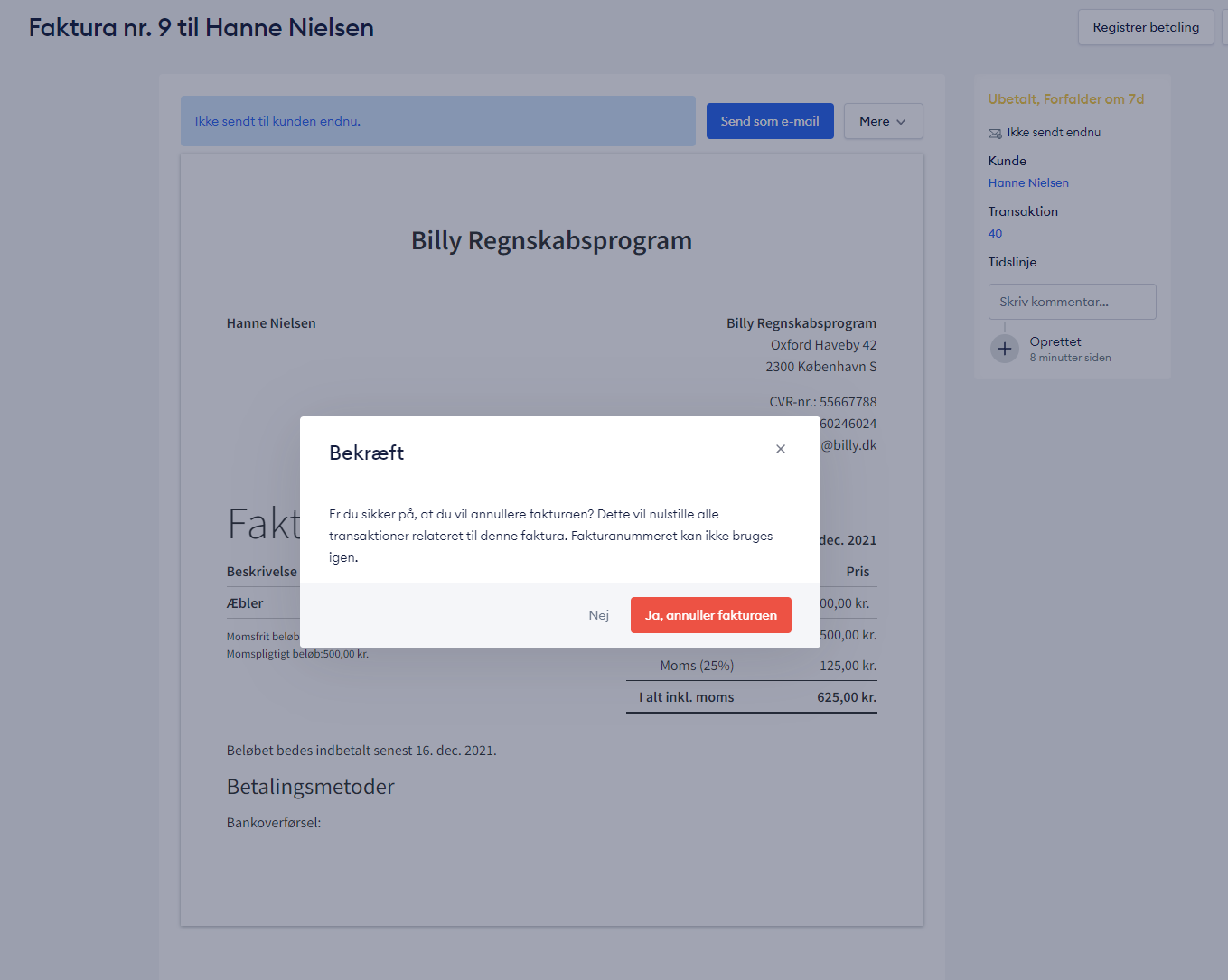Click 'Billy Regnskabsprogram' invoice title
The height and width of the screenshot is (980, 1228).
(x=551, y=241)
